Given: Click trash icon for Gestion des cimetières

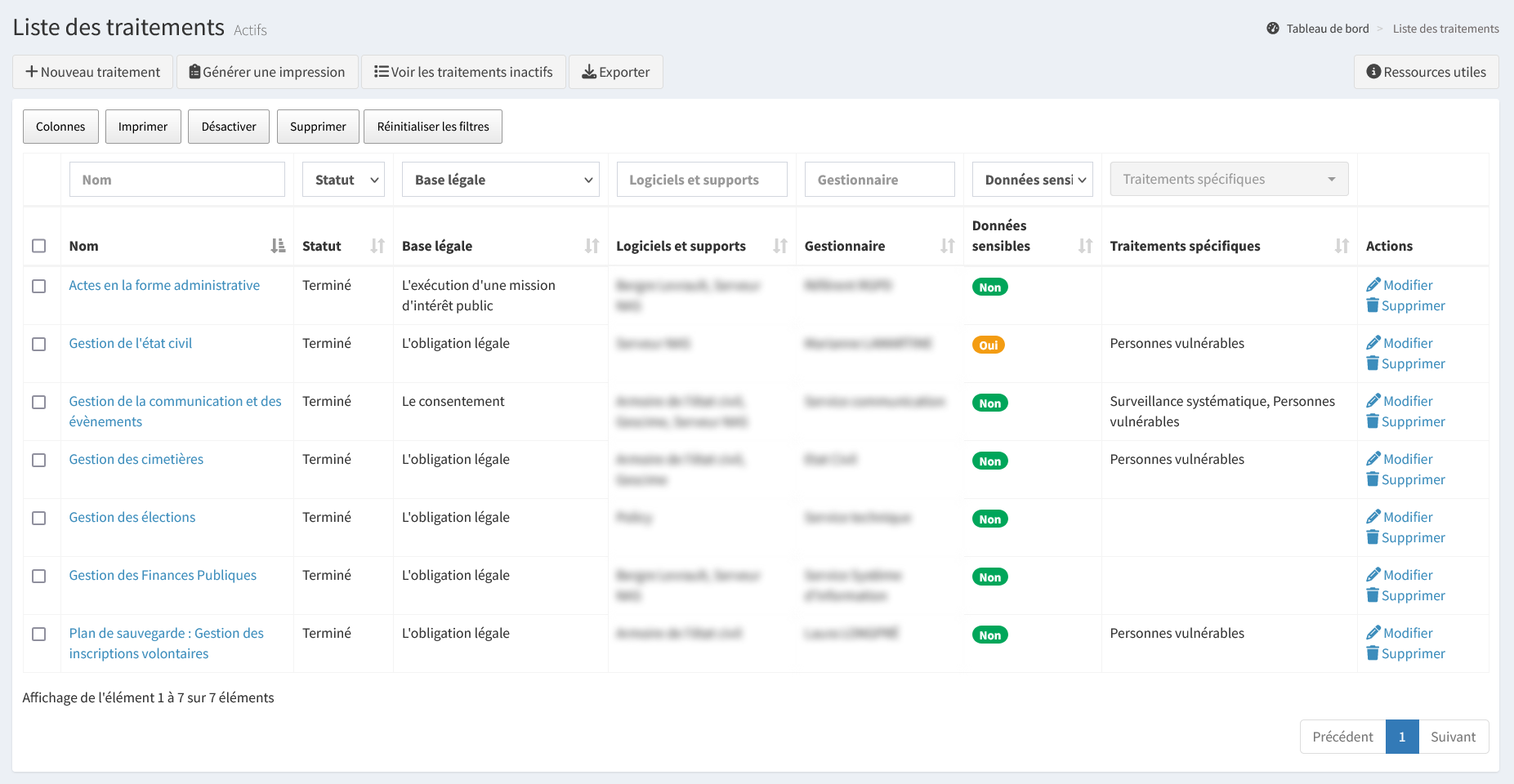Looking at the screenshot, I should 1373,479.
